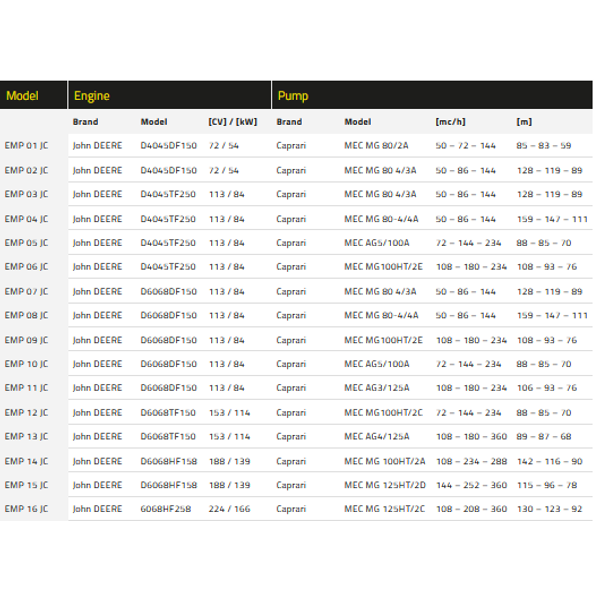Click 108 – 234 – 288 flow value

pos(471,461)
